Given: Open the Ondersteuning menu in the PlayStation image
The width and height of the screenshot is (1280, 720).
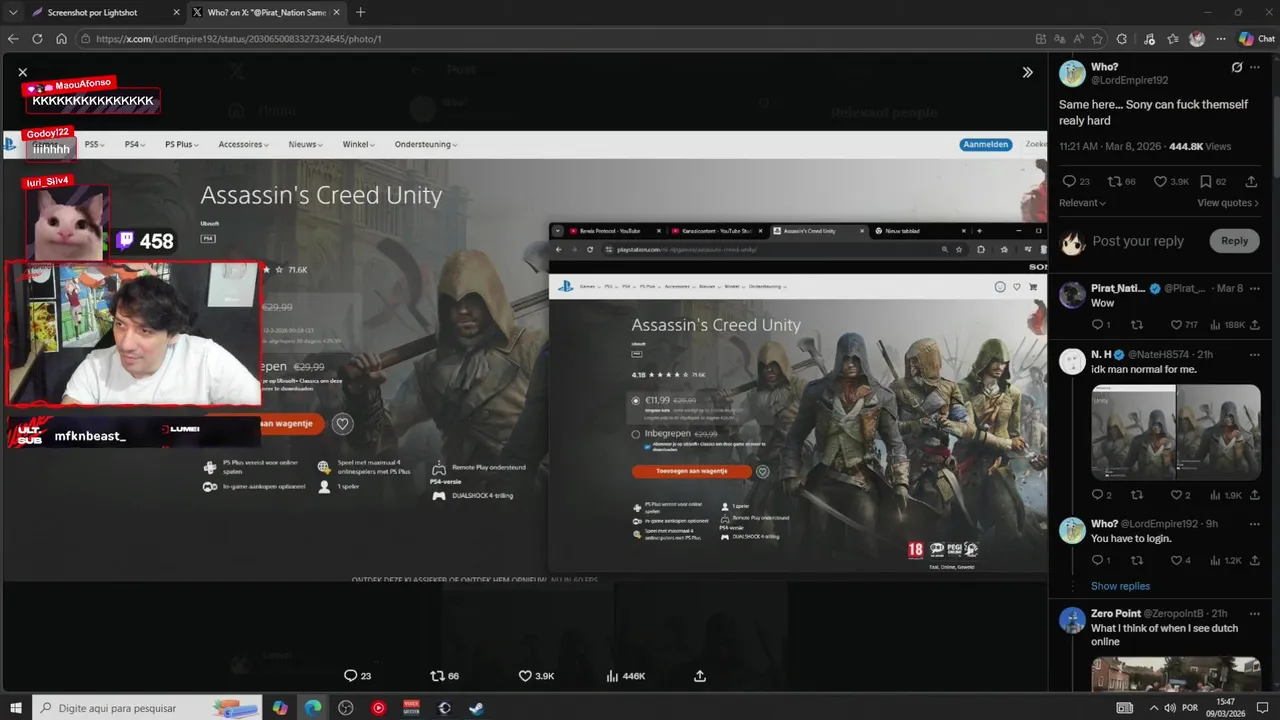Looking at the screenshot, I should (426, 144).
